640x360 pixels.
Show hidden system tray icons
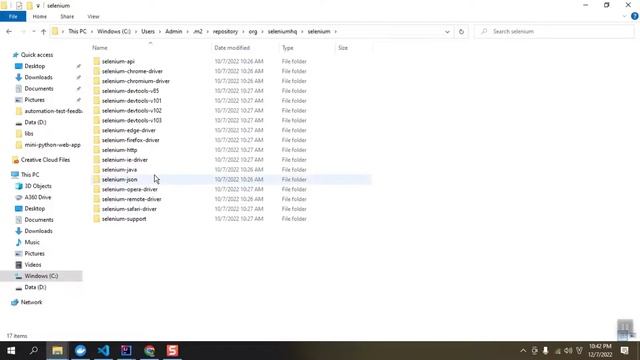pyautogui.click(x=523, y=351)
